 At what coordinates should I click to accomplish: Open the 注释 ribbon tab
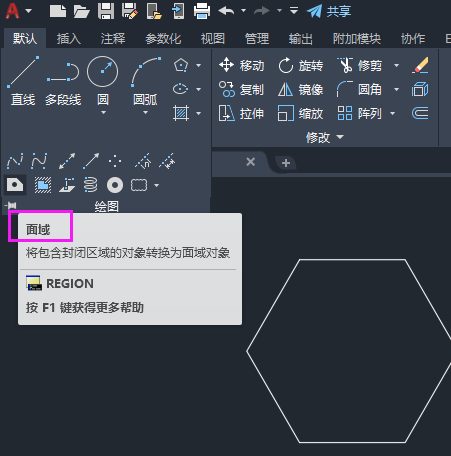[x=113, y=39]
